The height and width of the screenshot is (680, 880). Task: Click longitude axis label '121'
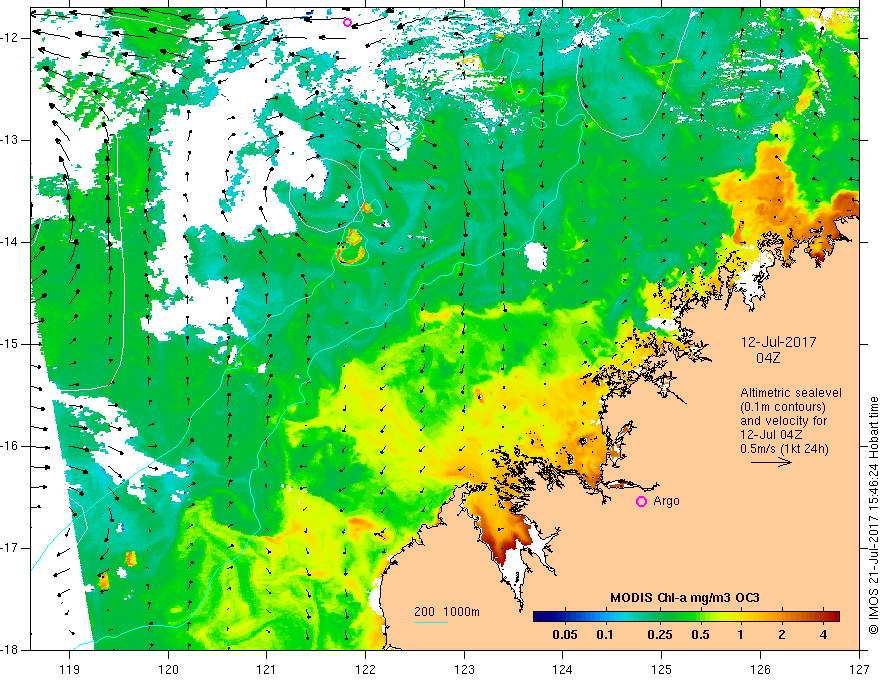pos(267,669)
